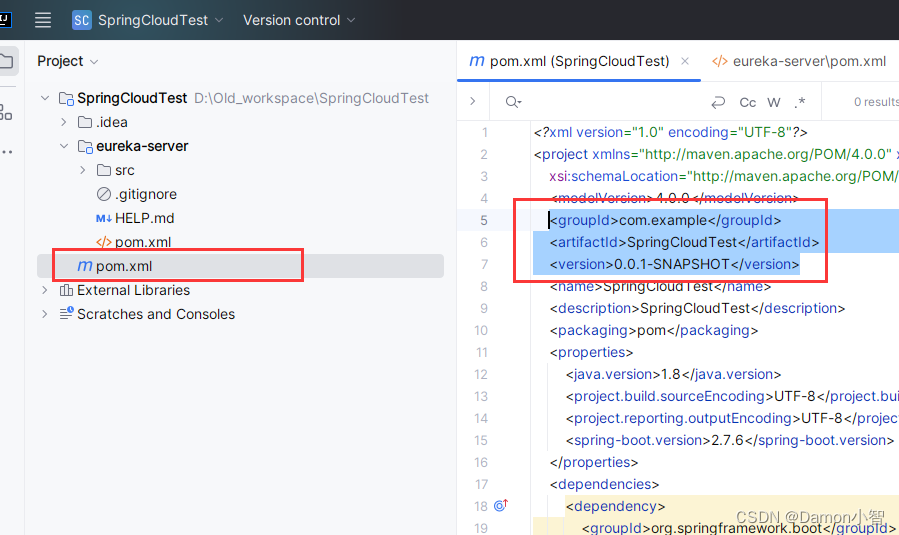Click the new line icon in search field
The width and height of the screenshot is (899, 535).
point(718,102)
